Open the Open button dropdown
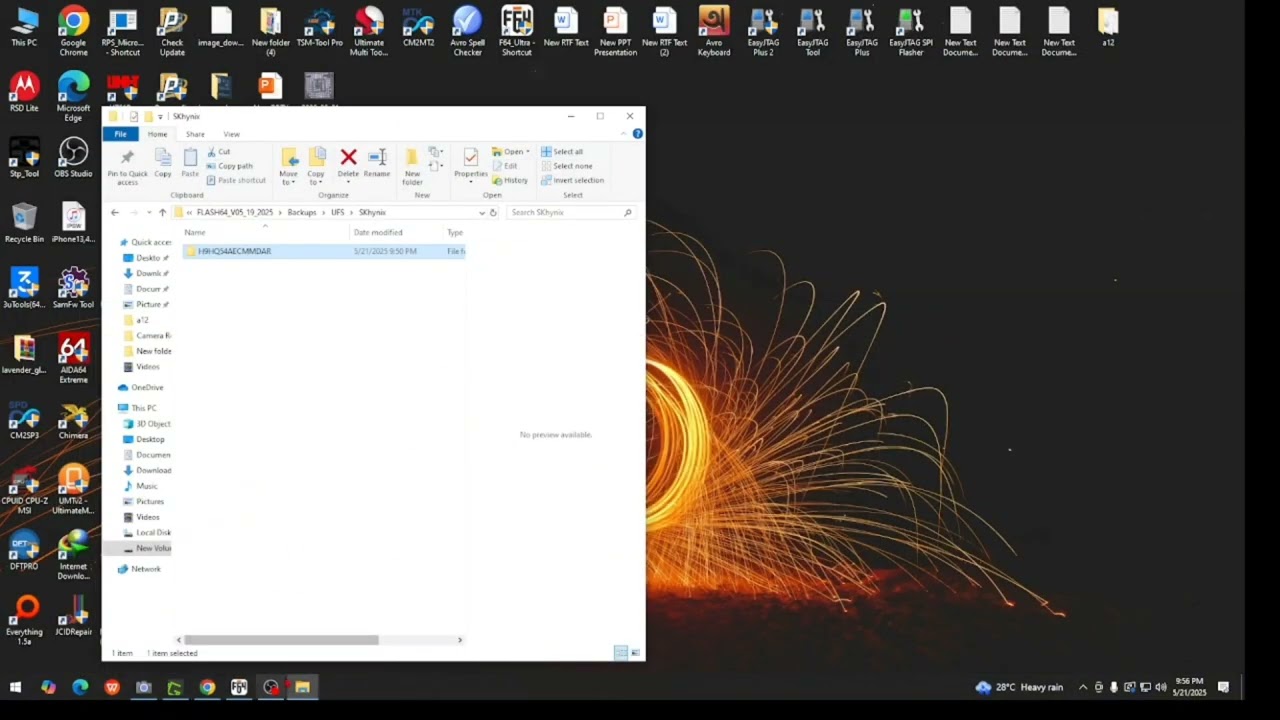 (528, 152)
